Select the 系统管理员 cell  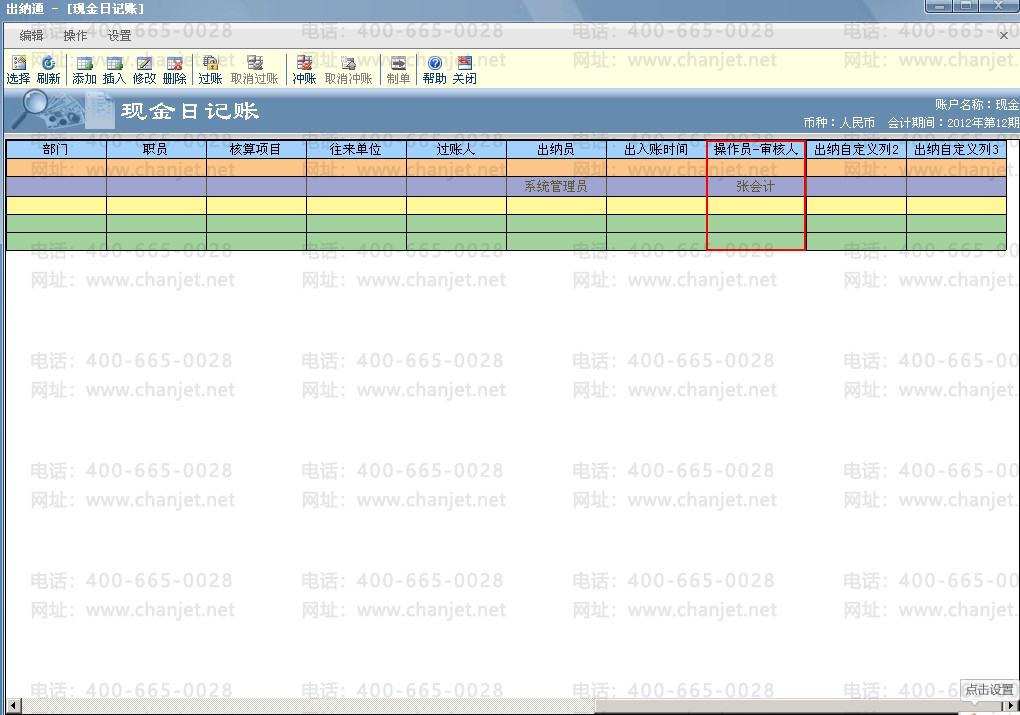coord(556,187)
